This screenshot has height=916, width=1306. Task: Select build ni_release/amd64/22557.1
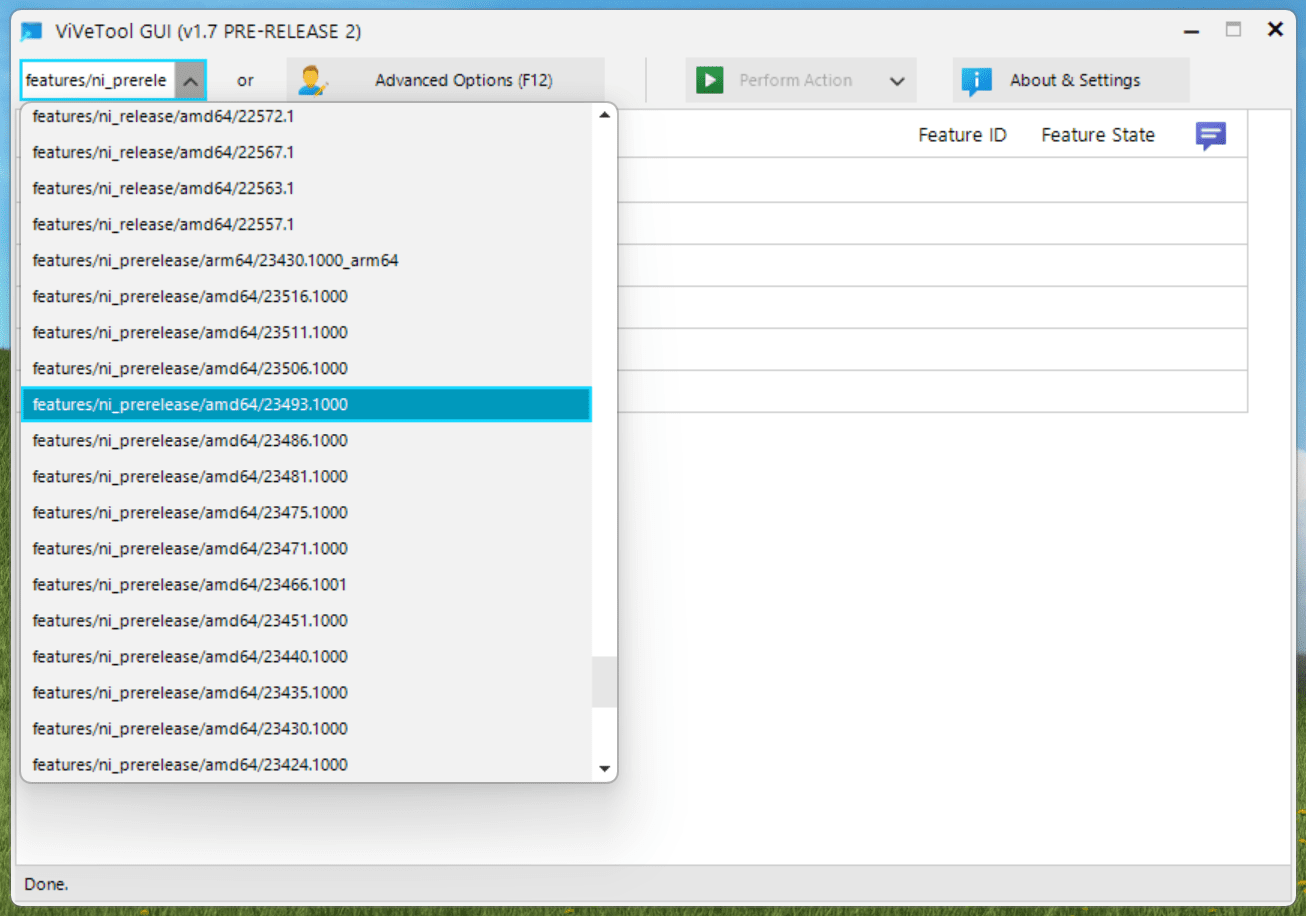[x=306, y=224]
